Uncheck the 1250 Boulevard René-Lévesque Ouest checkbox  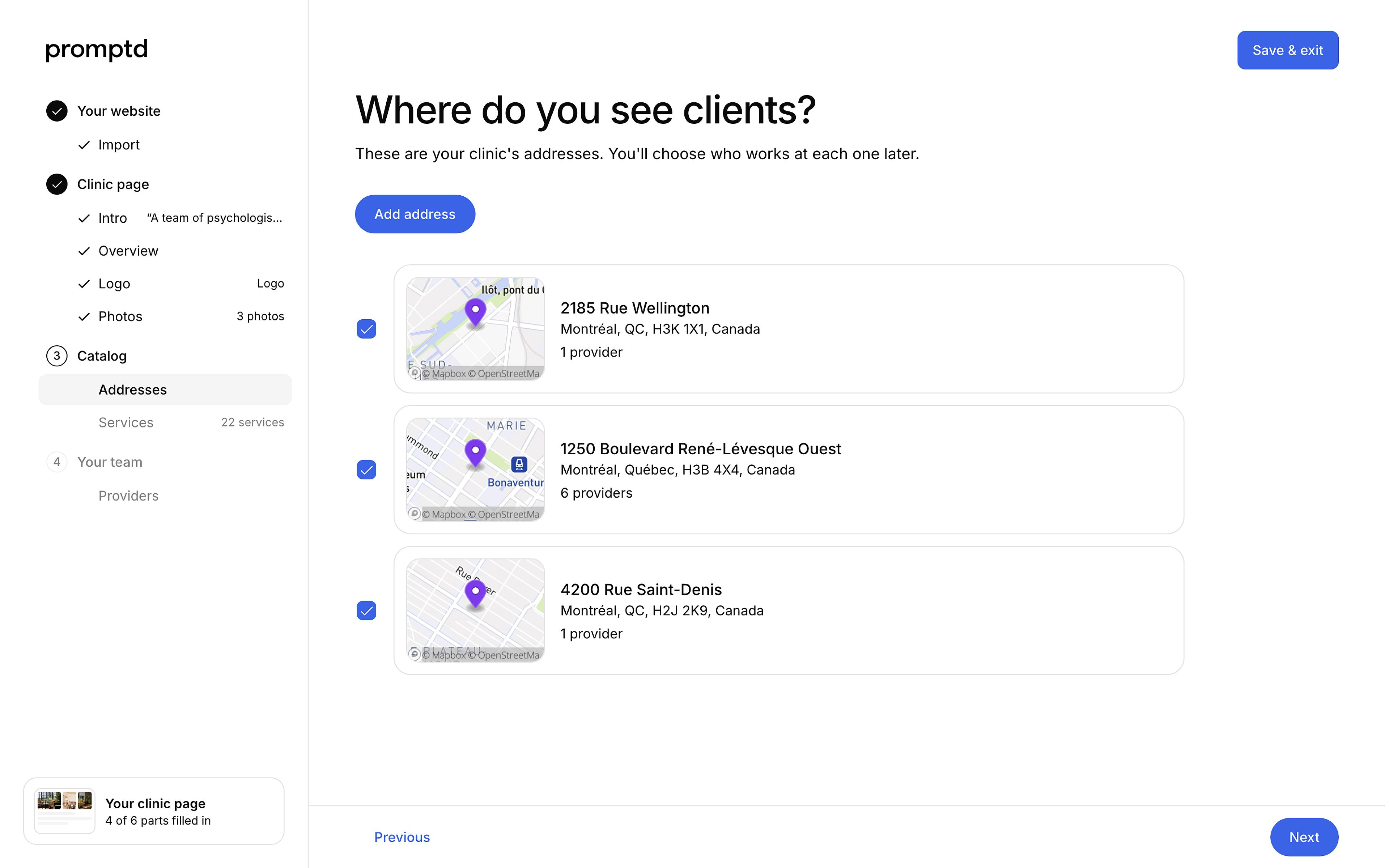[x=366, y=469]
